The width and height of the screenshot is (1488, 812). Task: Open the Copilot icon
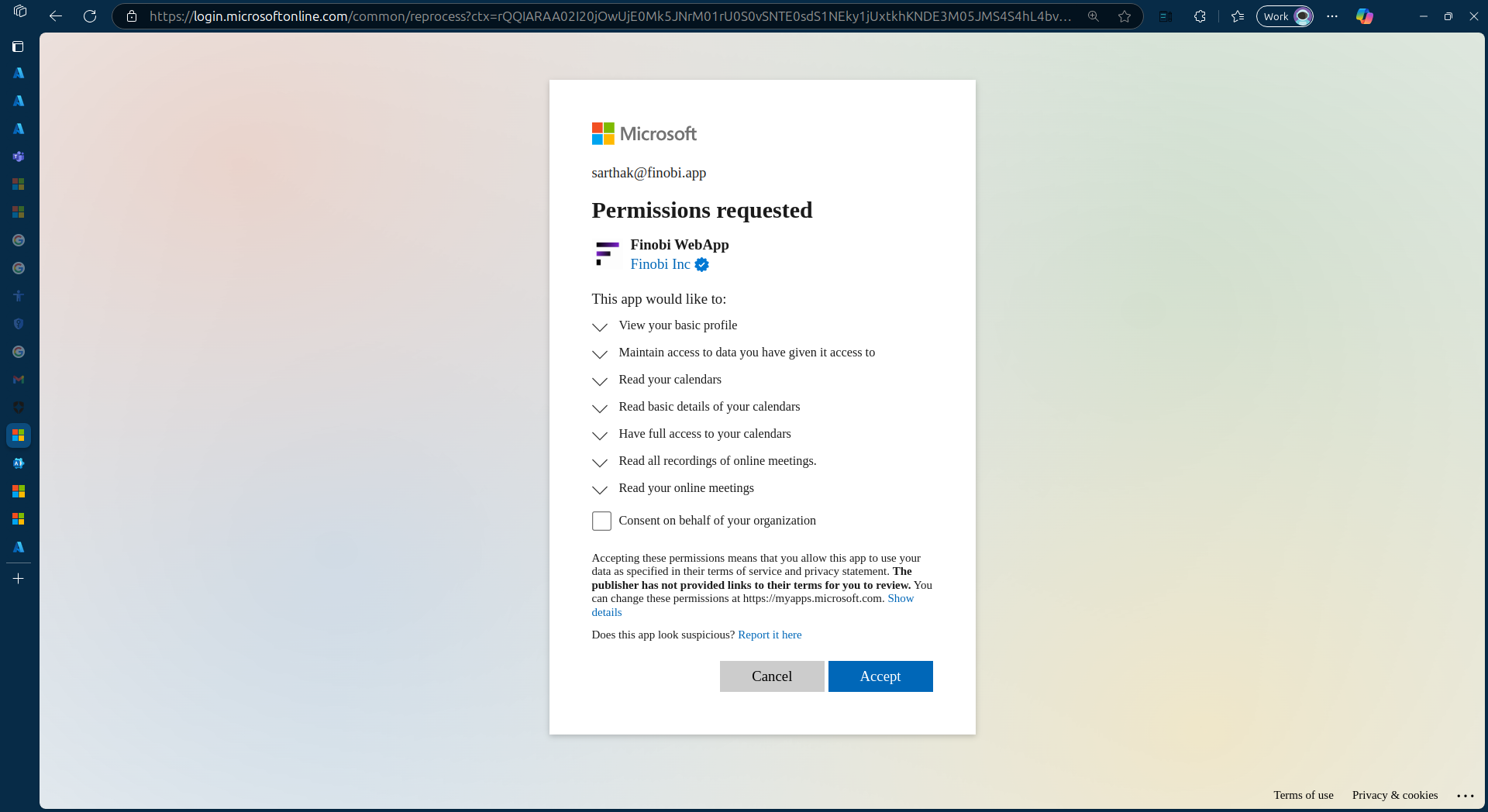[x=1365, y=16]
